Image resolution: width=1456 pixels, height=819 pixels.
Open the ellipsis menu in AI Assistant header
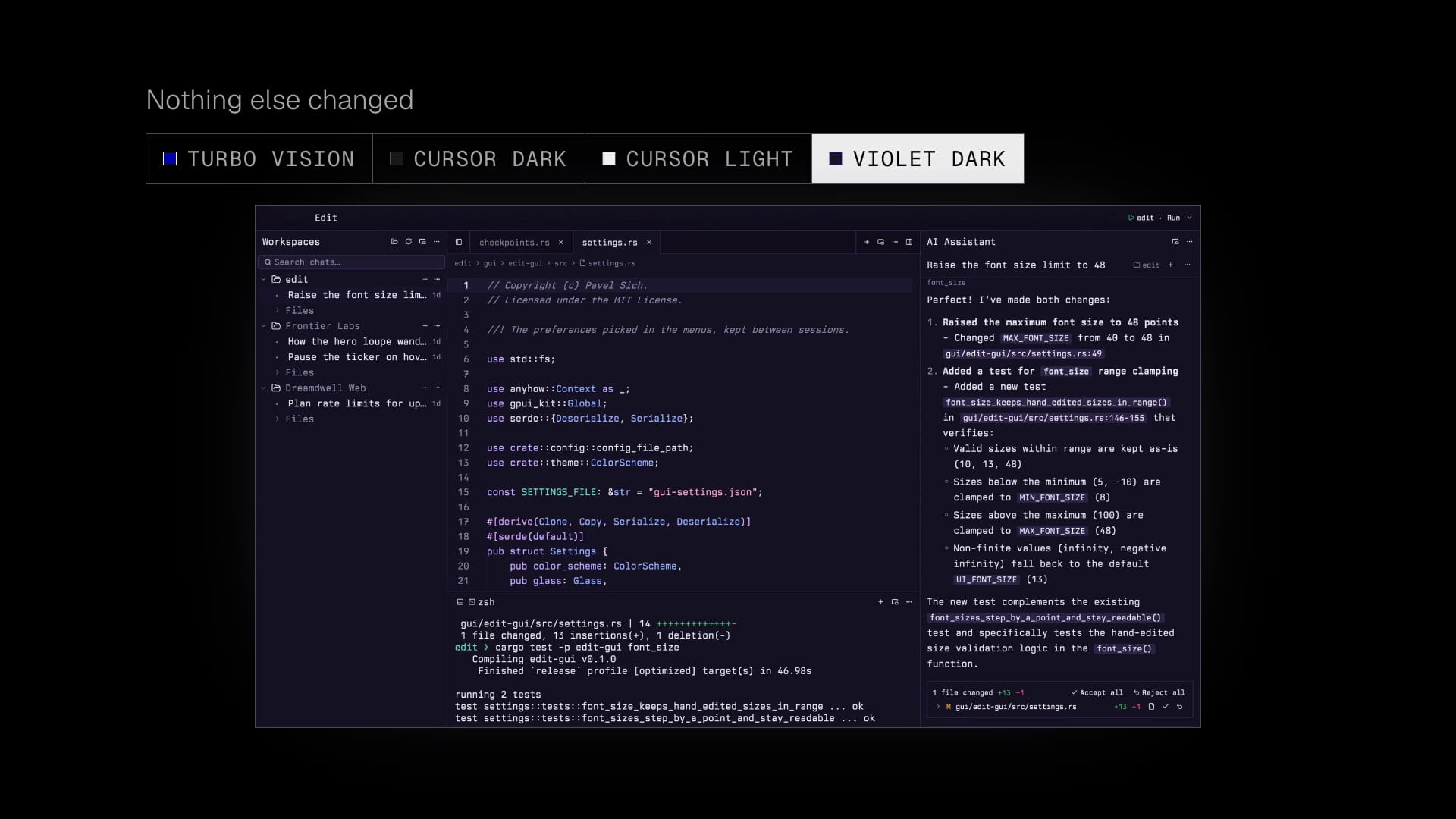(1190, 242)
